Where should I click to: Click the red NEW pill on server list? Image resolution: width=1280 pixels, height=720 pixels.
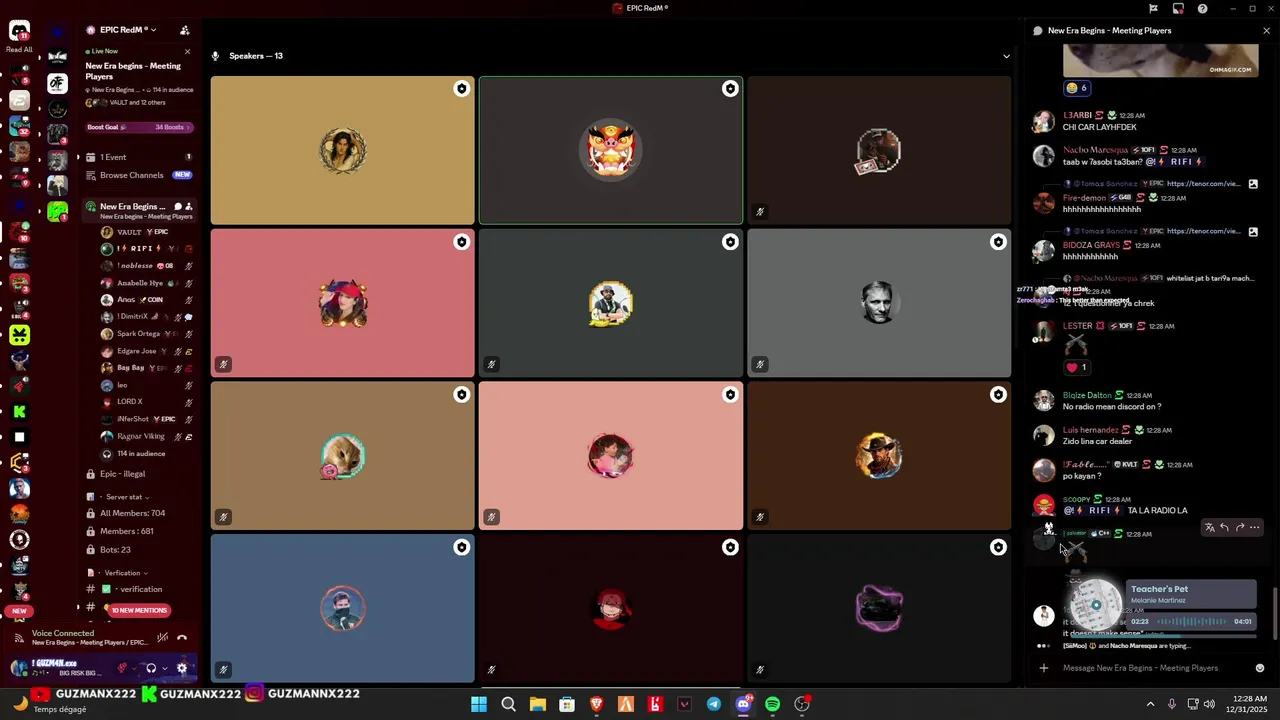point(19,611)
